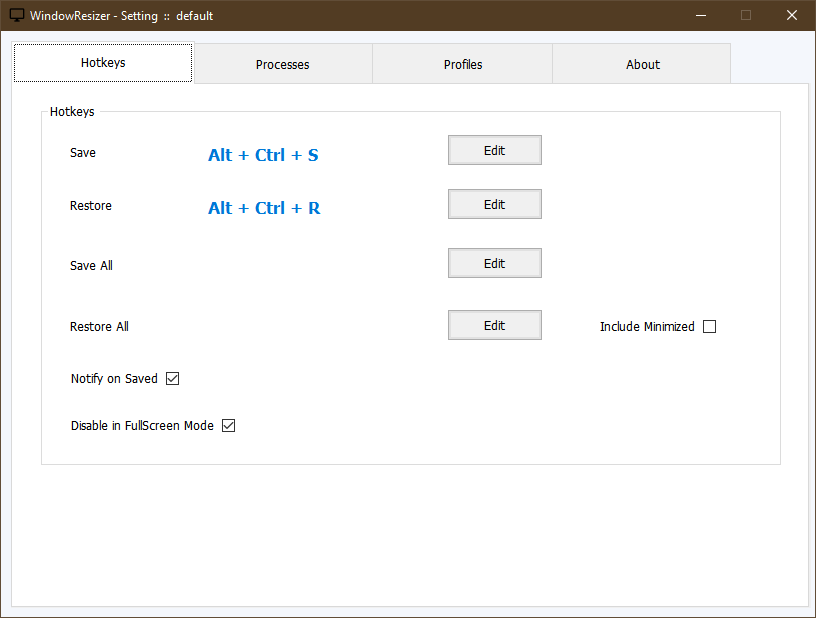Image resolution: width=816 pixels, height=618 pixels.
Task: Select the Hotkeys tab
Action: [103, 63]
